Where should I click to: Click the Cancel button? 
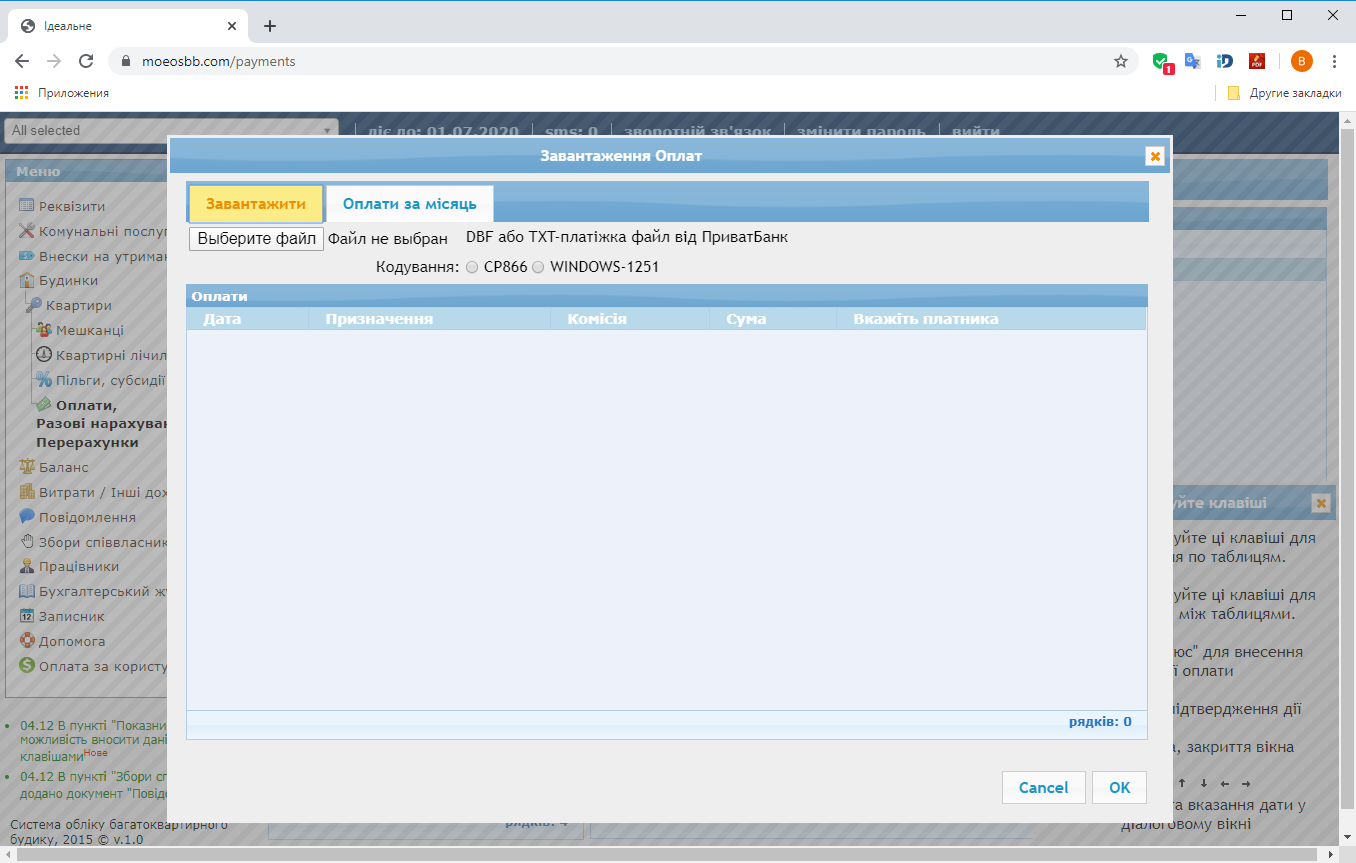click(1044, 788)
